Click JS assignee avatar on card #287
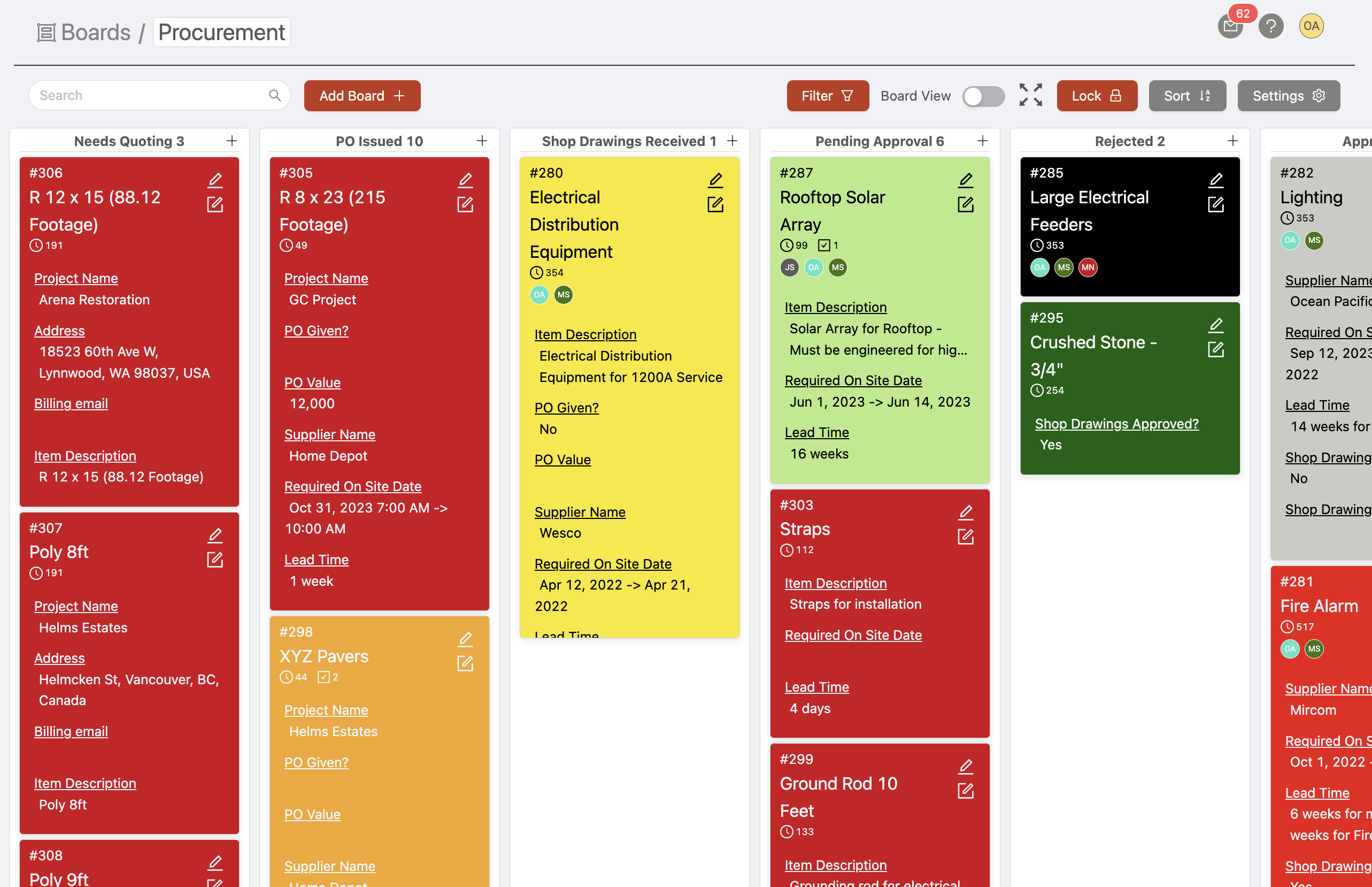1372x887 pixels. tap(790, 267)
